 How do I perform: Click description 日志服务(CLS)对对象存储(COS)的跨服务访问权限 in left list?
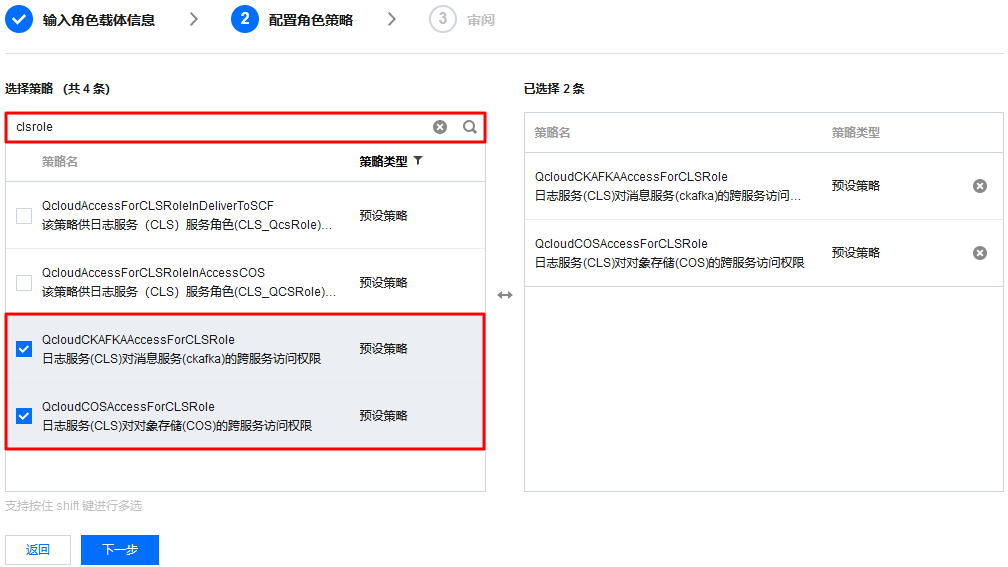point(177,426)
